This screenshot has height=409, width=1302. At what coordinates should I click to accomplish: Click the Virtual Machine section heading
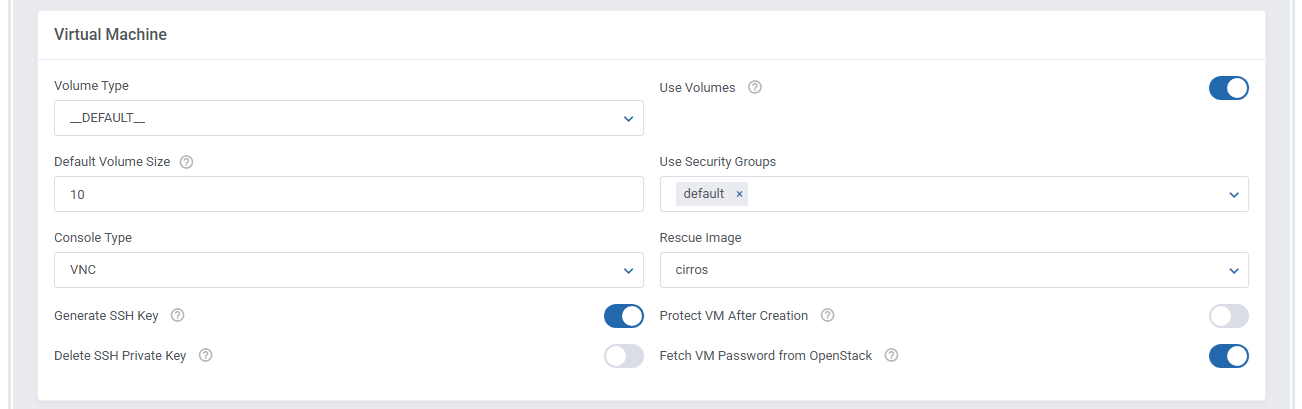[x=110, y=35]
